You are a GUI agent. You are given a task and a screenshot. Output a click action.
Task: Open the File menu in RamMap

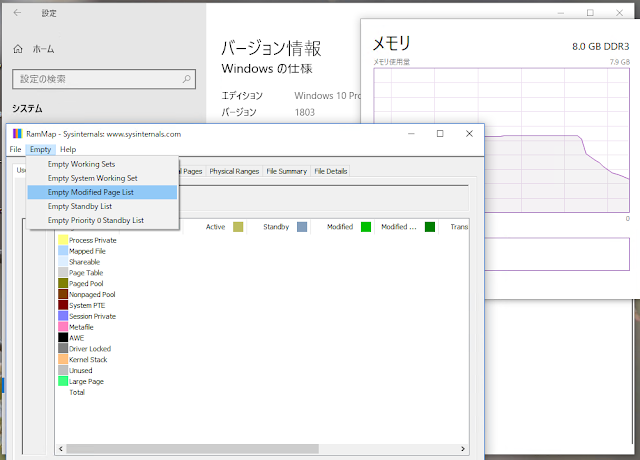tap(15, 149)
